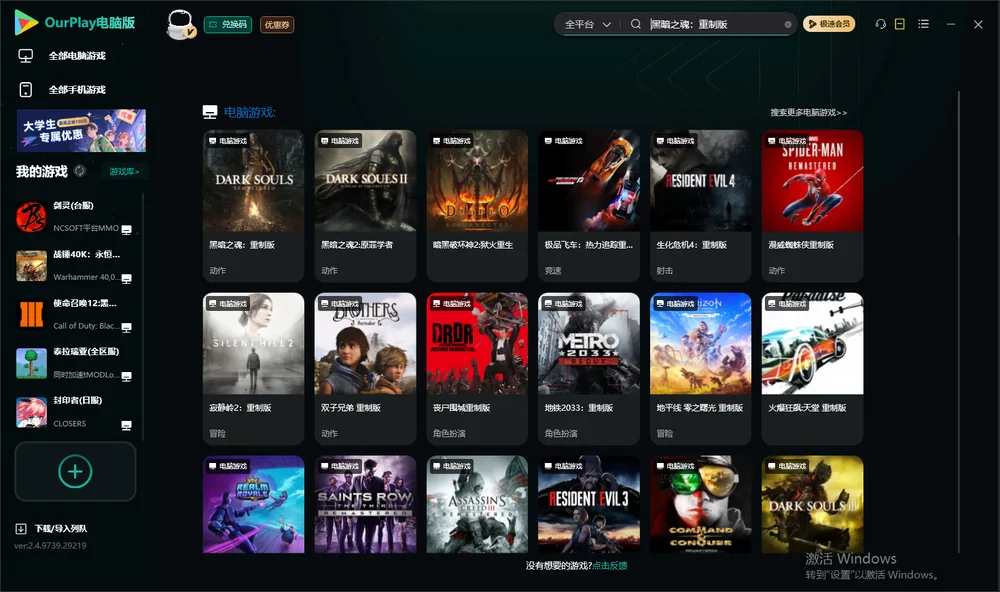This screenshot has height=592, width=1000.
Task: Click the OurPlay logo icon
Action: coord(26,22)
